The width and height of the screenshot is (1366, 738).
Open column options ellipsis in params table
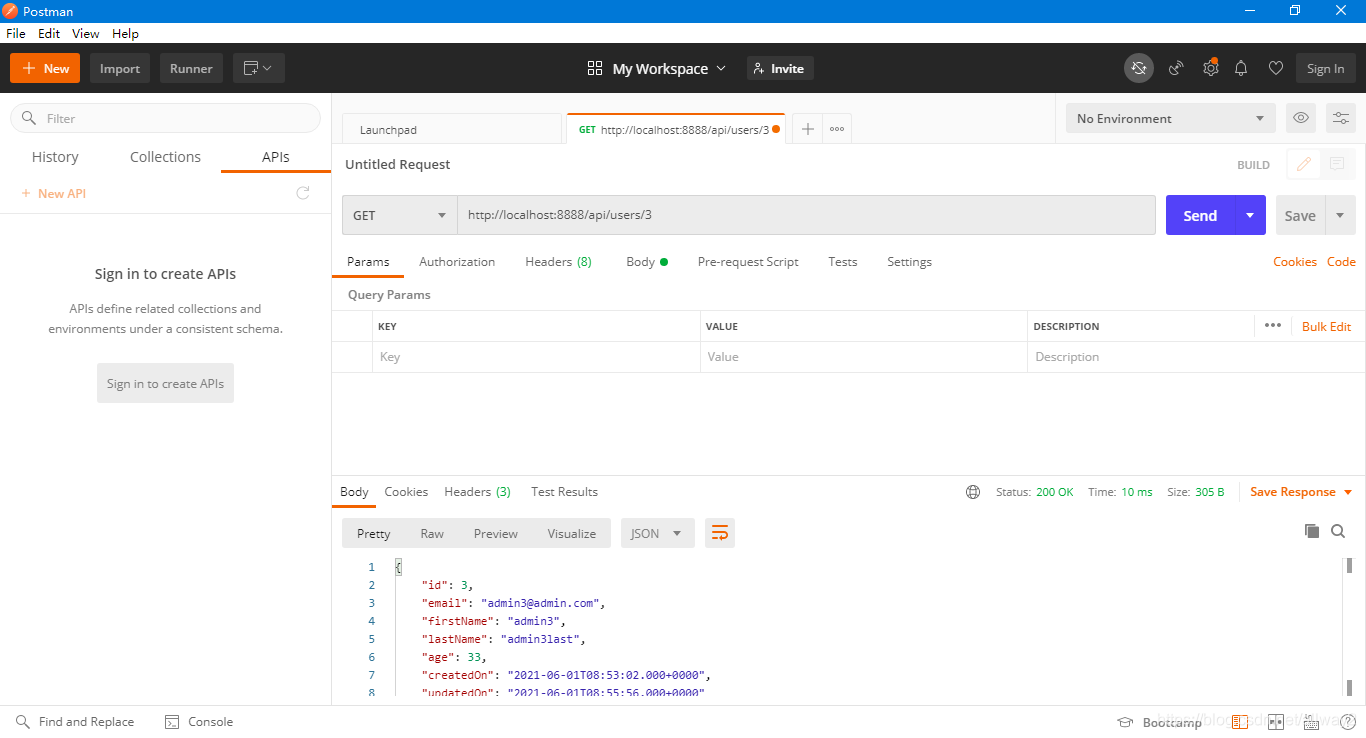pyautogui.click(x=1272, y=325)
